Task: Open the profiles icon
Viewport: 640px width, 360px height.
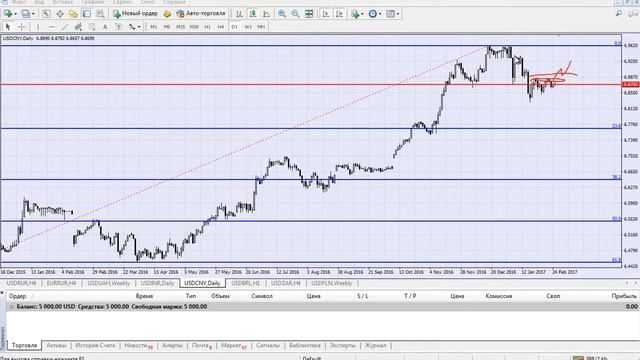Action: (x=25, y=14)
